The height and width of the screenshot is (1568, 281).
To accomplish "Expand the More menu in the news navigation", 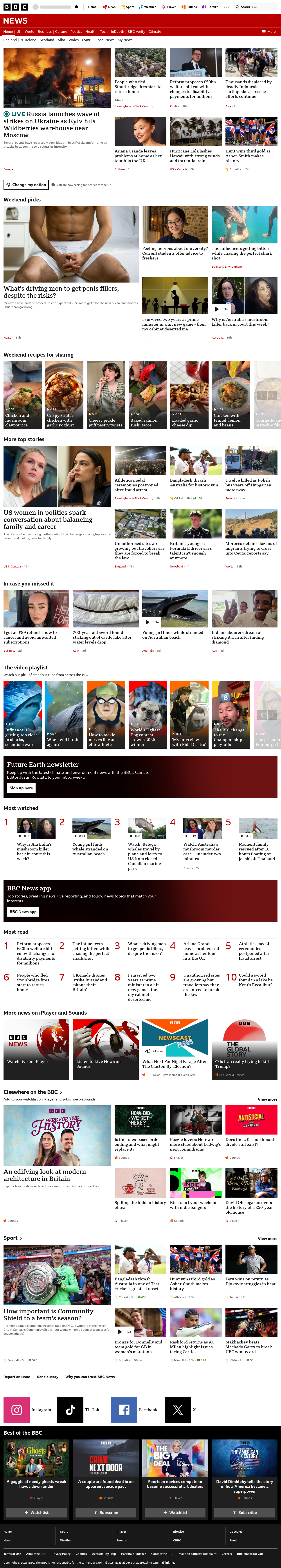I will pyautogui.click(x=269, y=32).
